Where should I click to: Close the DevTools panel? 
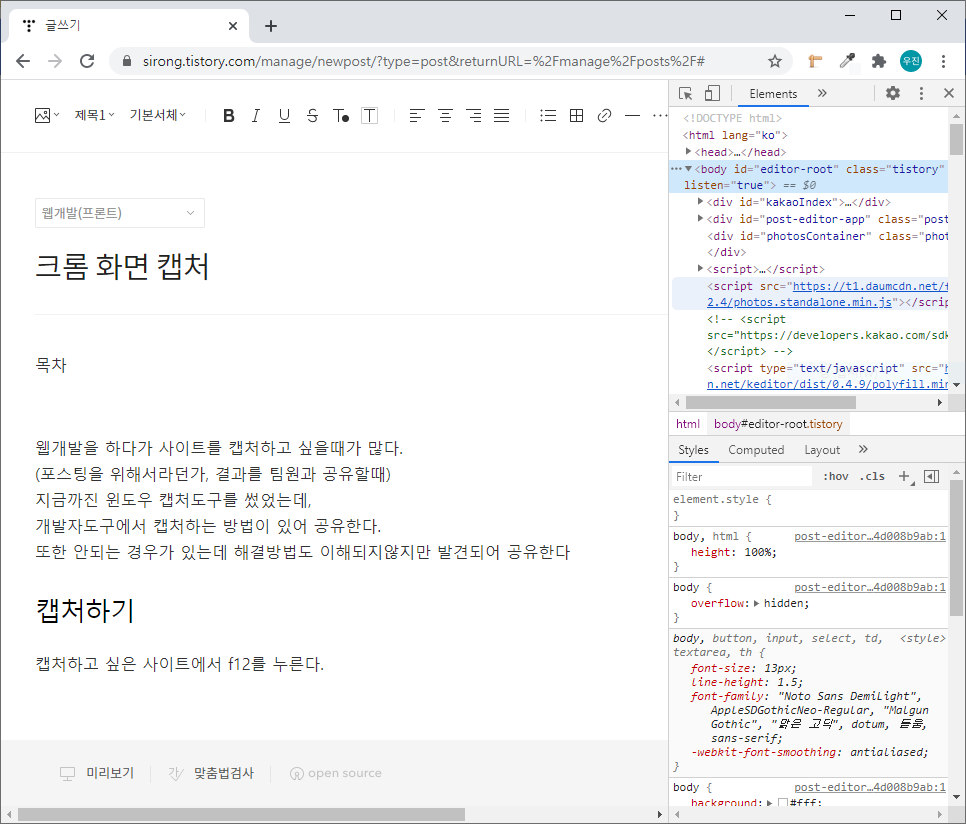pyautogui.click(x=949, y=93)
